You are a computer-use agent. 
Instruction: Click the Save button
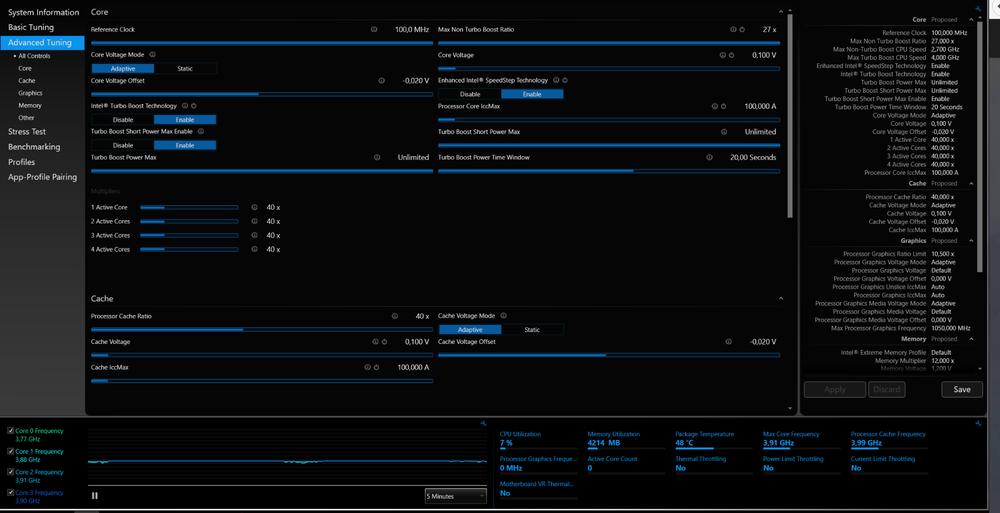(961, 389)
